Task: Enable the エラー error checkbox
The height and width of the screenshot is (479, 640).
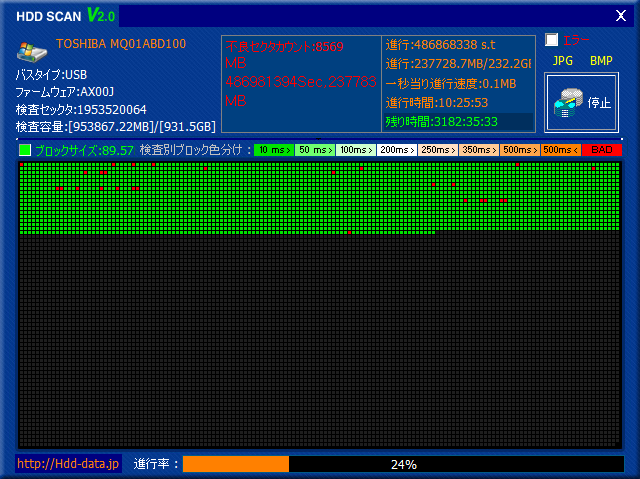Action: tap(552, 41)
